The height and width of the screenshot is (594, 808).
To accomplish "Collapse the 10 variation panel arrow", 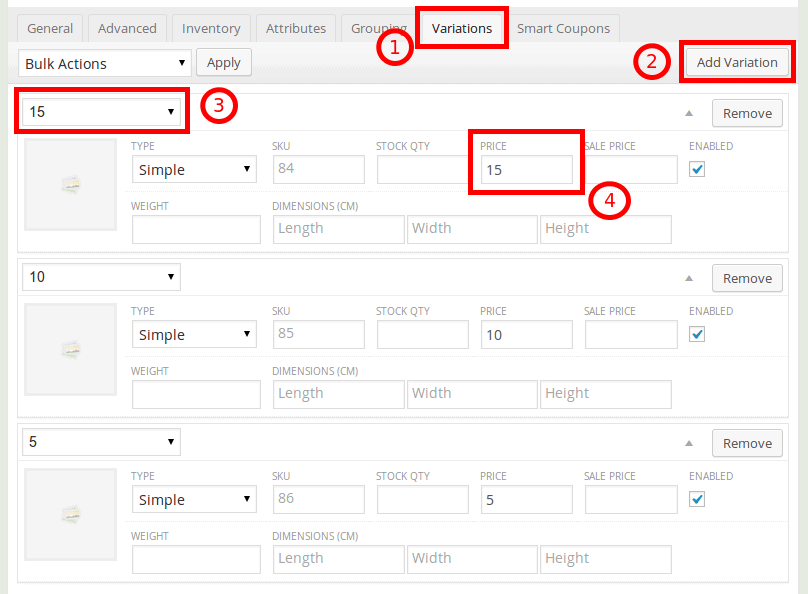I will click(x=688, y=278).
